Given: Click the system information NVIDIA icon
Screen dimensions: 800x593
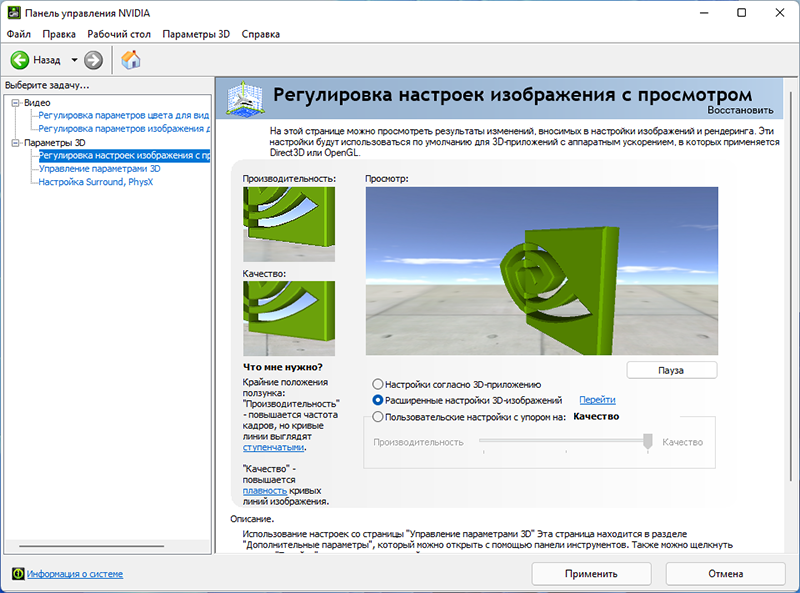Looking at the screenshot, I should pos(18,574).
